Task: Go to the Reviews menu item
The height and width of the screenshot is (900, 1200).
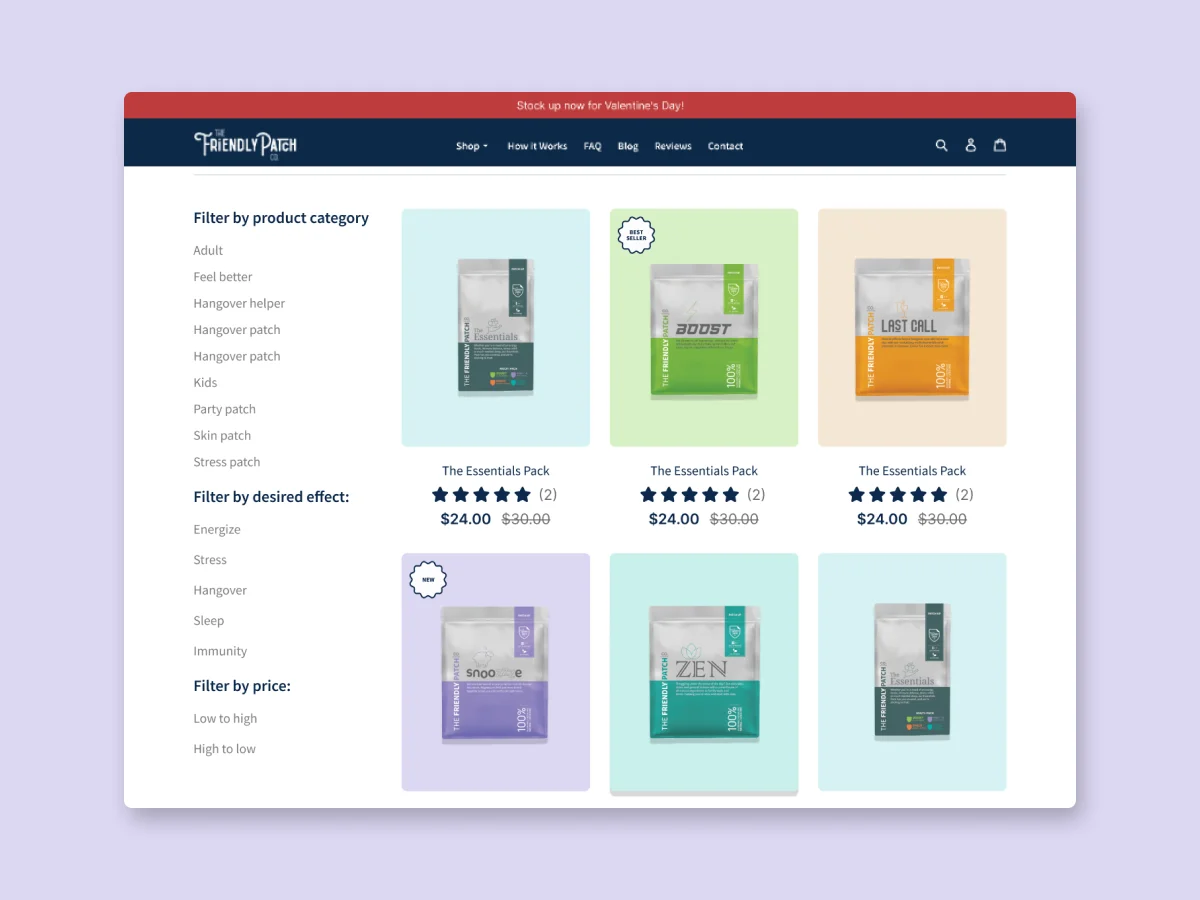Action: pyautogui.click(x=673, y=146)
